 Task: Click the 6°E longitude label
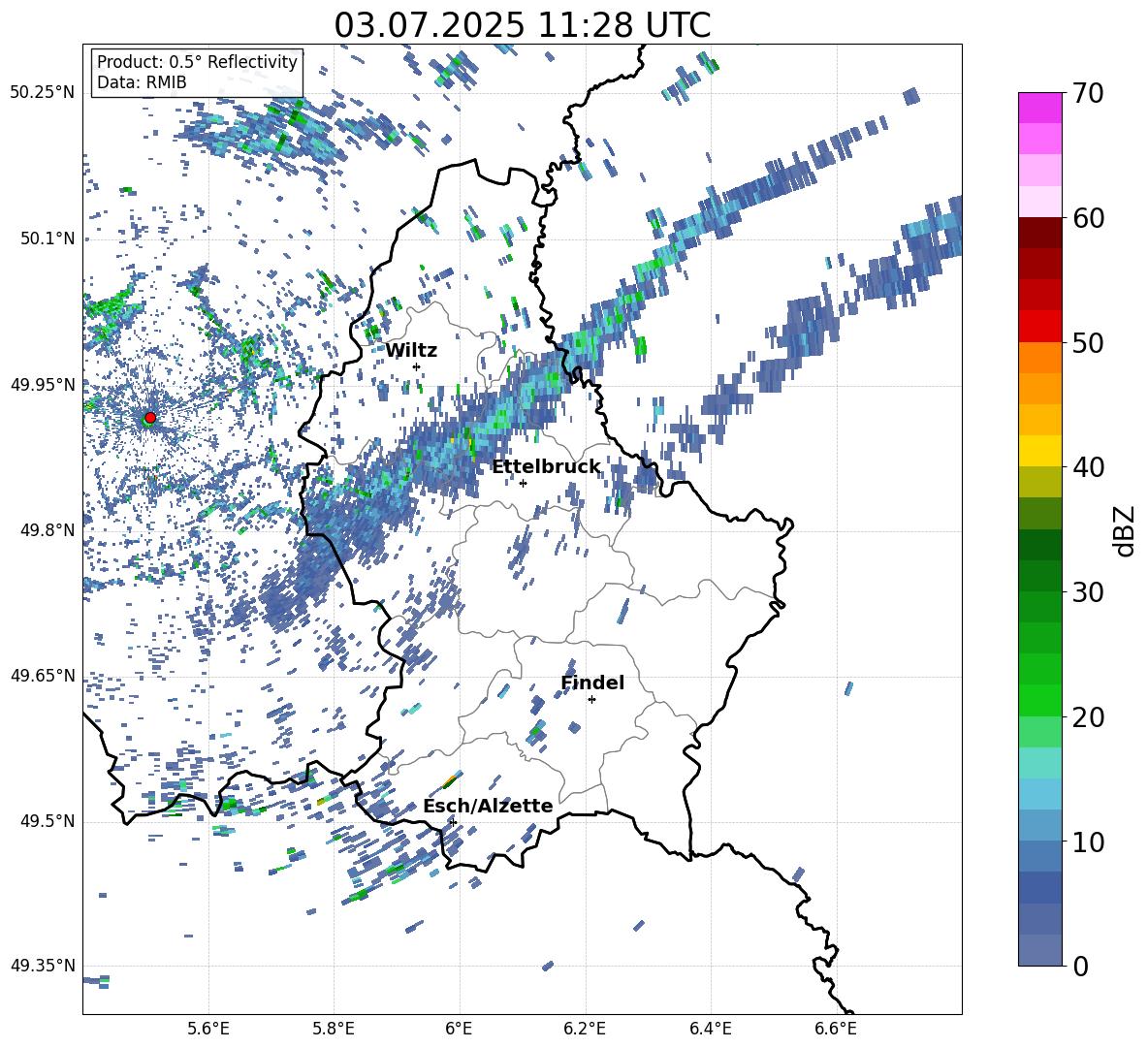[x=459, y=1029]
